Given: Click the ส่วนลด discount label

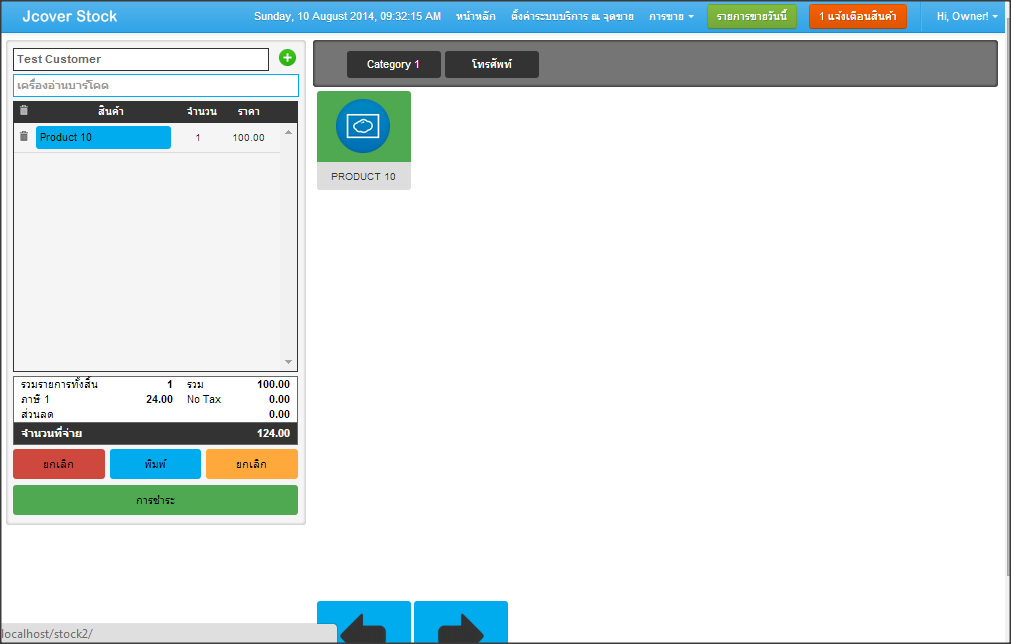Looking at the screenshot, I should click(x=37, y=415).
